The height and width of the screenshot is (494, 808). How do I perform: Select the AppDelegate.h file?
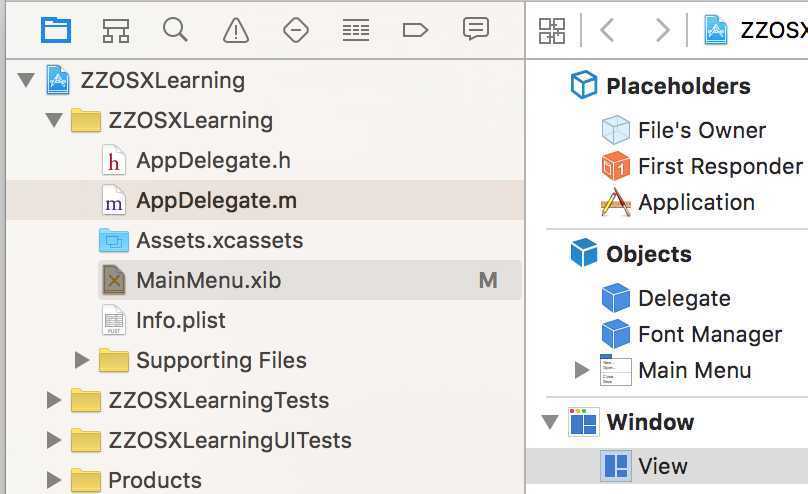pos(212,160)
